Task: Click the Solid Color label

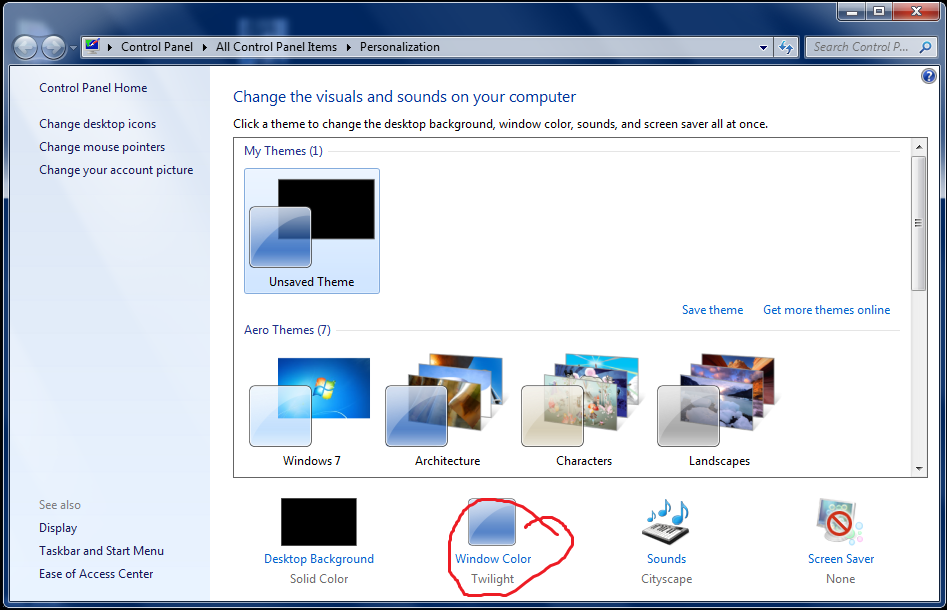Action: [319, 579]
